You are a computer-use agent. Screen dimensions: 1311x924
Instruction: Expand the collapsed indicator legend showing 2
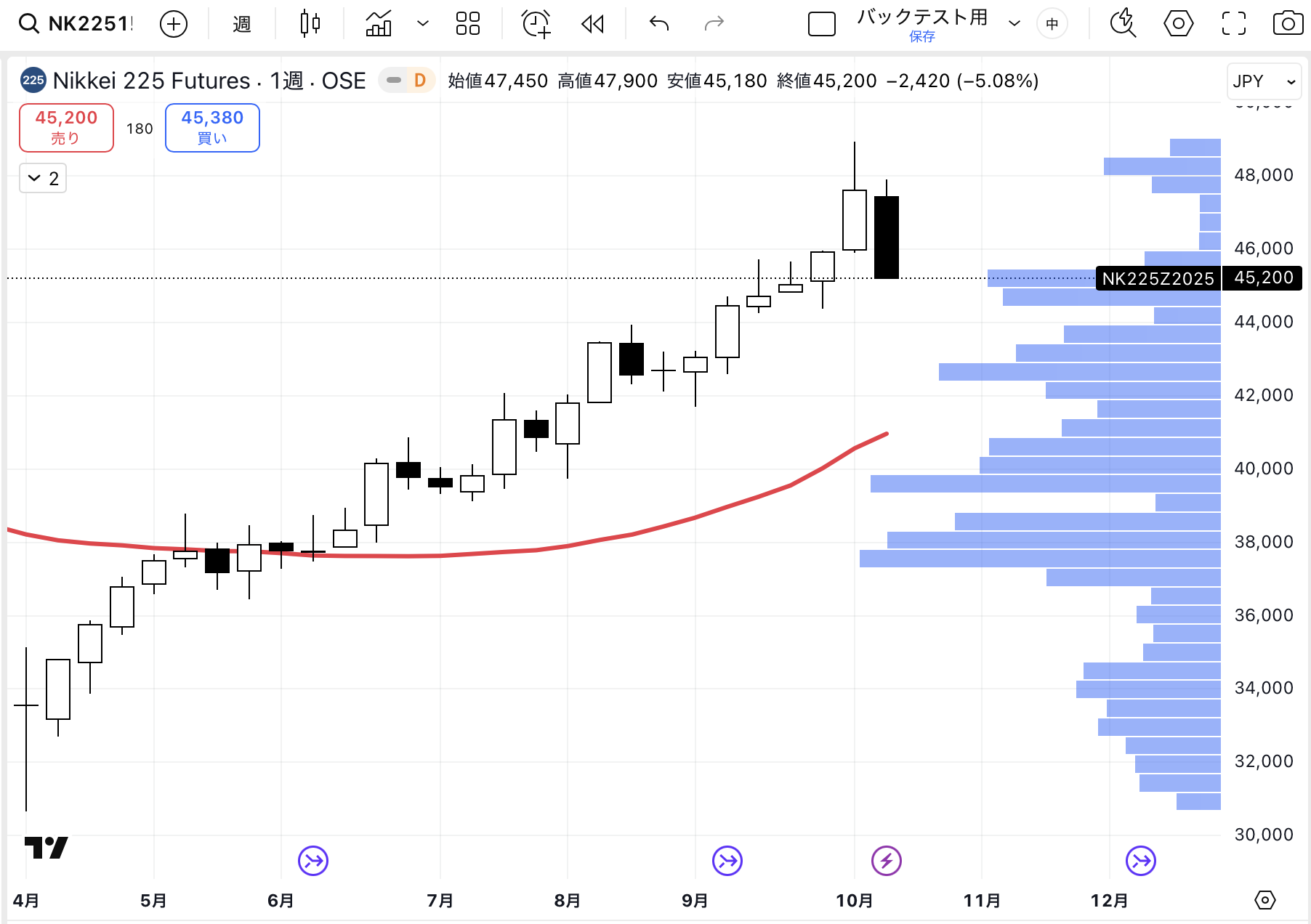click(43, 179)
